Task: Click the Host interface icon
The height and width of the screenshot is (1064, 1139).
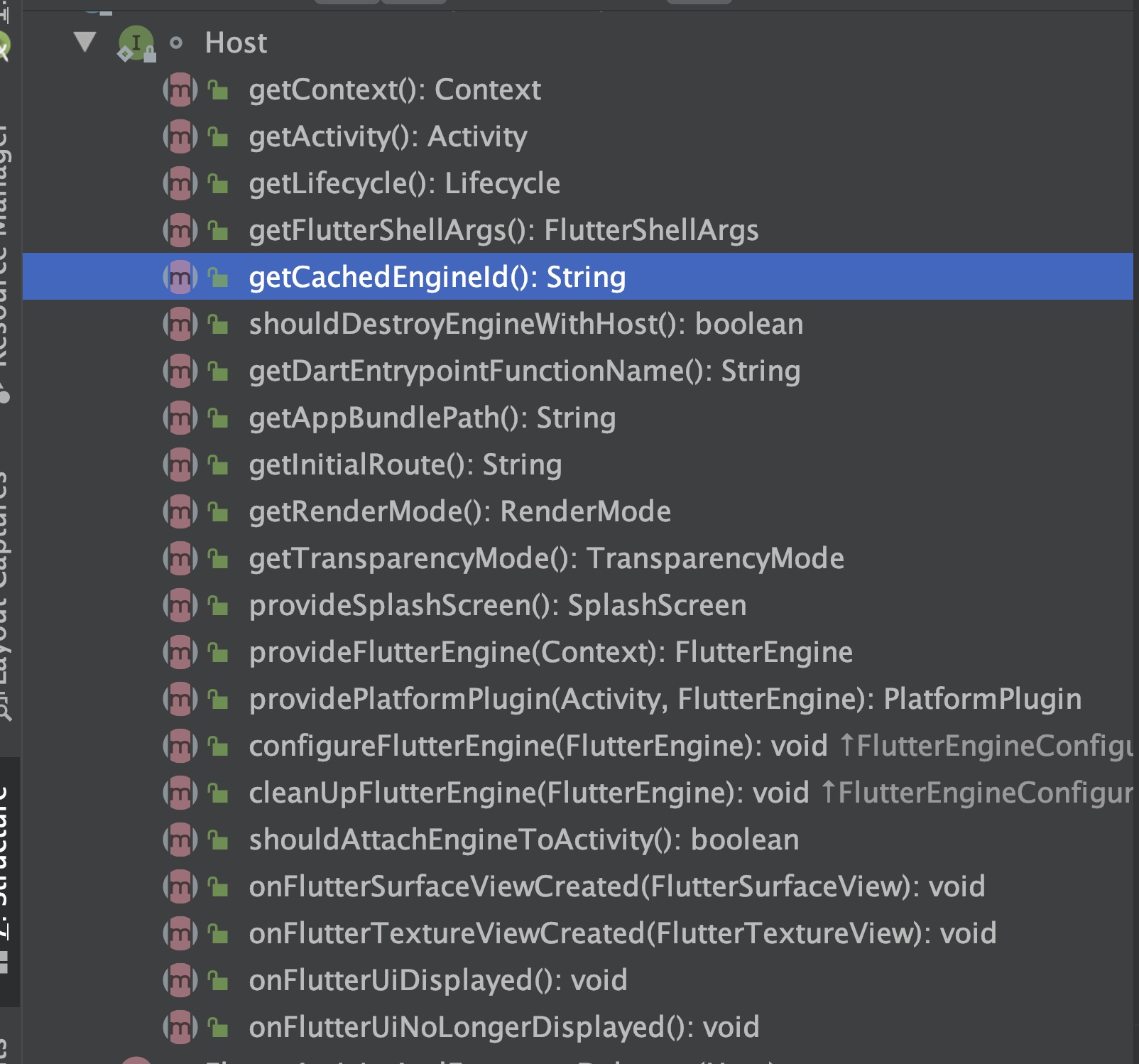Action: pyautogui.click(x=136, y=43)
